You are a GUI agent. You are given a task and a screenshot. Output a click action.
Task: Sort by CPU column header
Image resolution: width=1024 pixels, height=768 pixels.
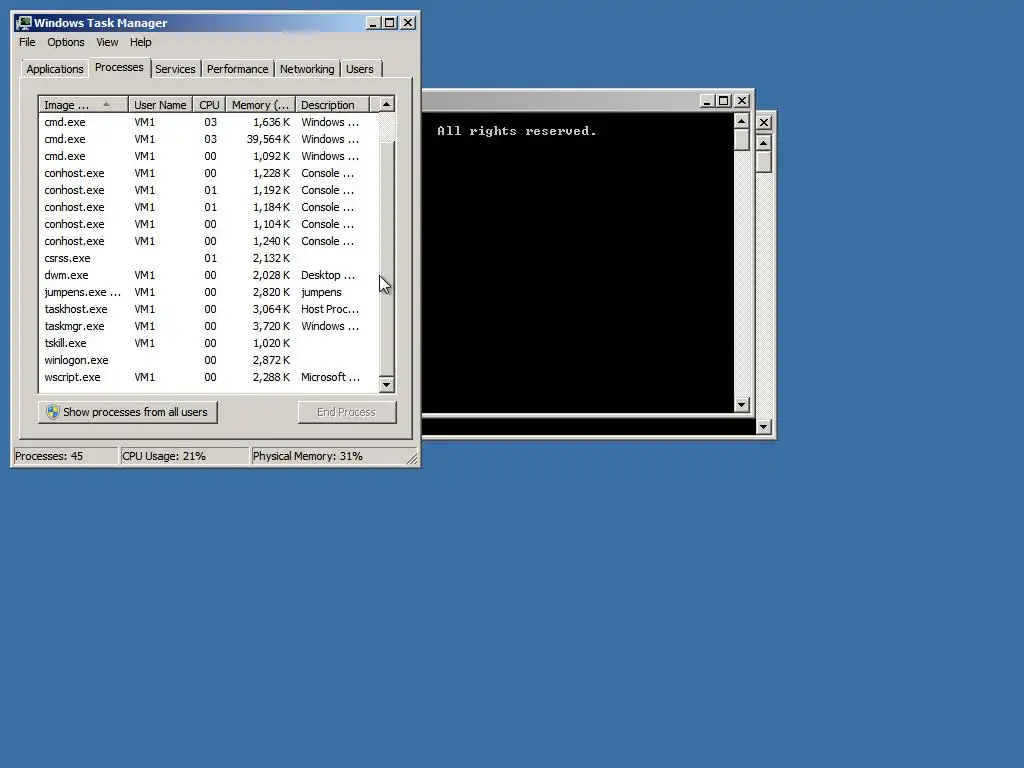210,105
